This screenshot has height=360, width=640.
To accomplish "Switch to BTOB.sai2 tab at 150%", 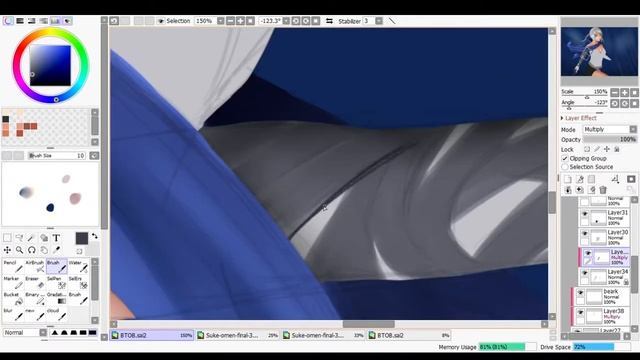I will [x=151, y=335].
